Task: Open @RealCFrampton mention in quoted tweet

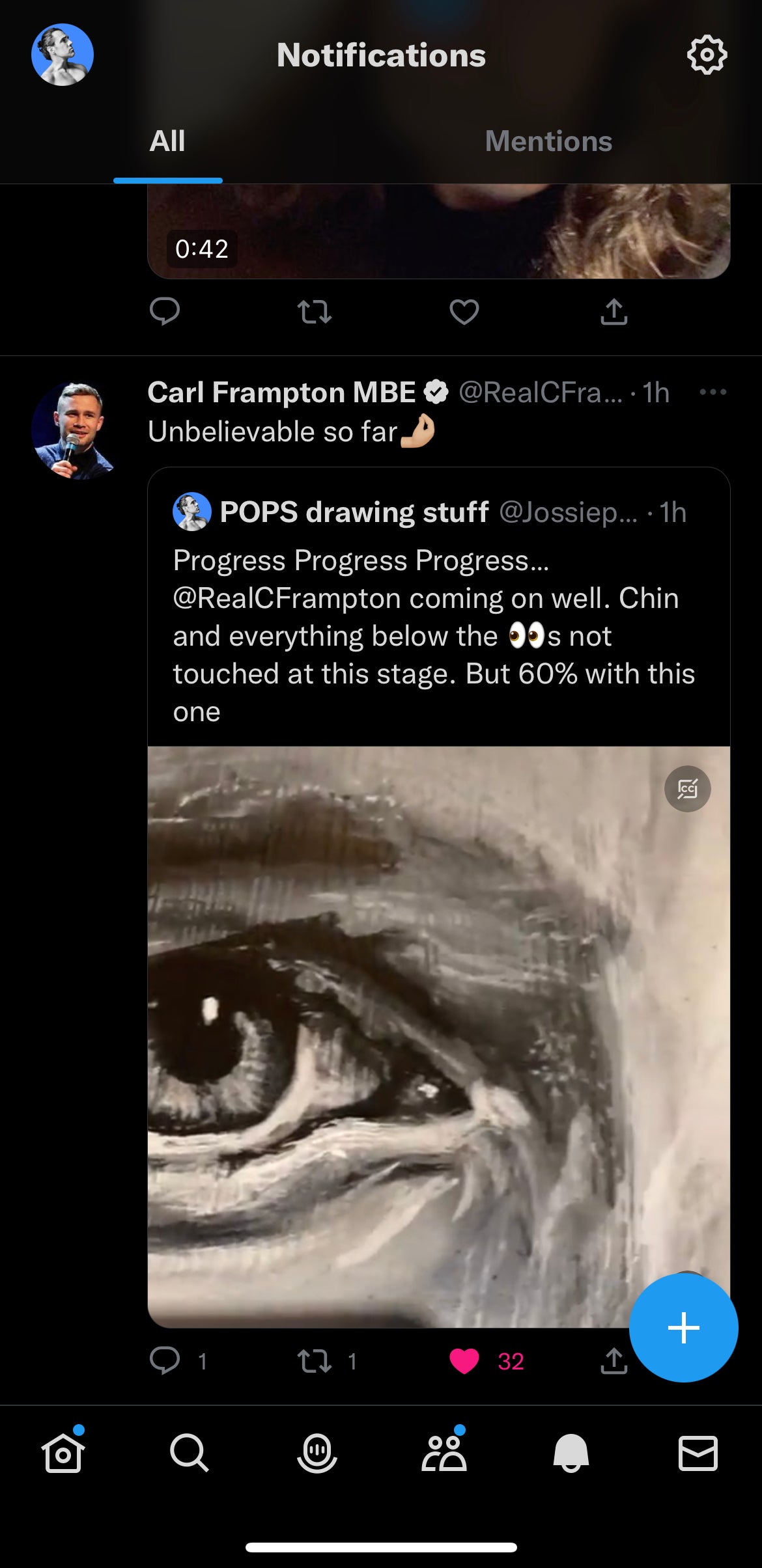Action: 287,599
